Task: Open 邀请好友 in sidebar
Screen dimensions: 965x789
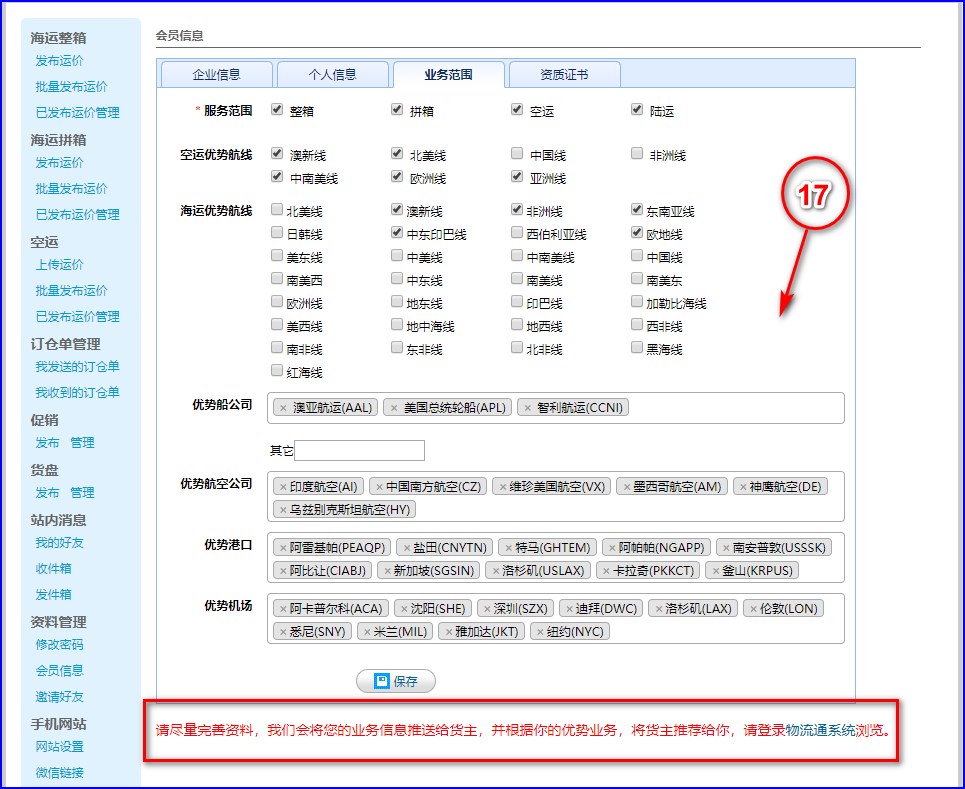Action: click(59, 697)
